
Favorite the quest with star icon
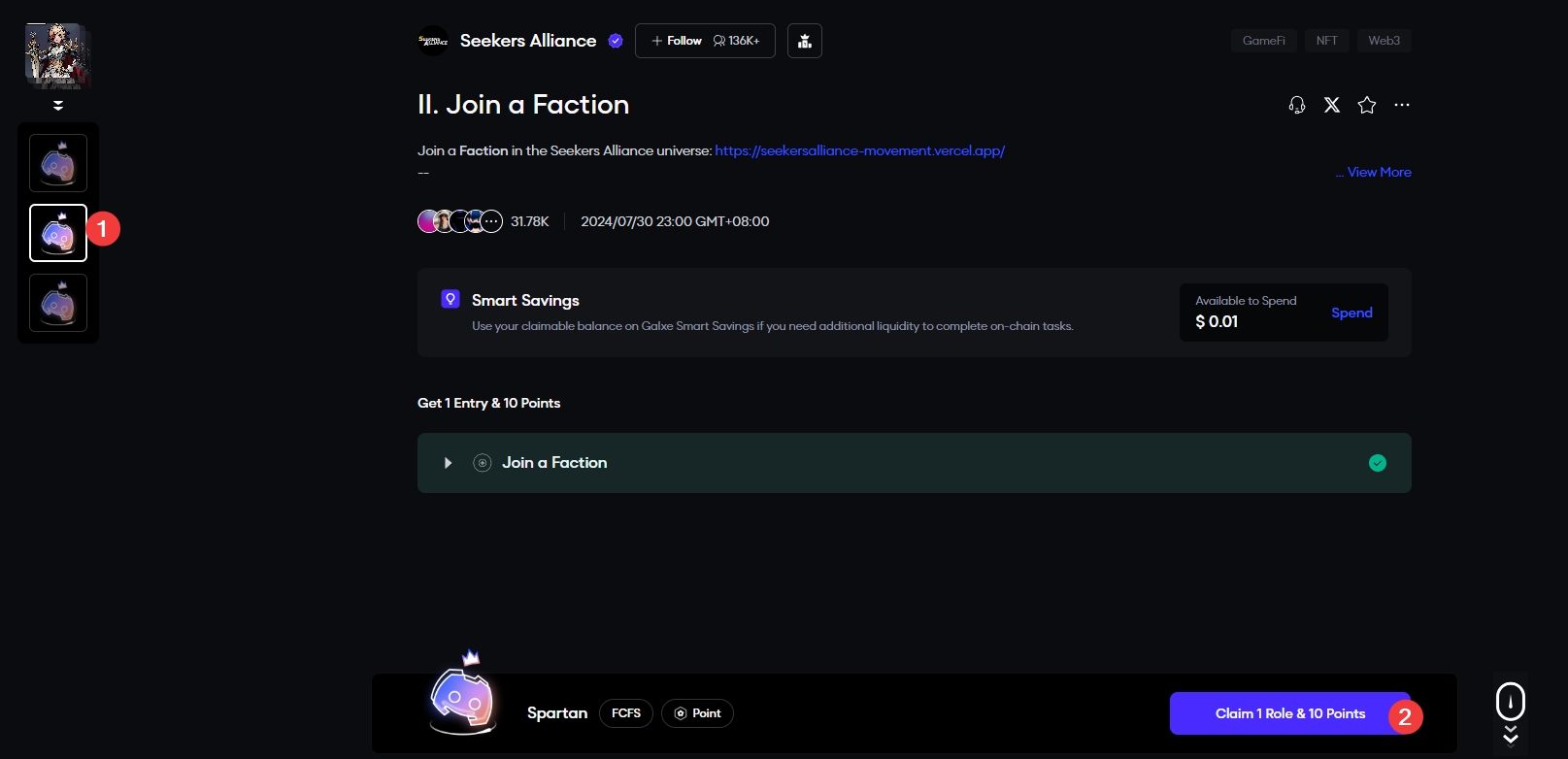pos(1367,105)
